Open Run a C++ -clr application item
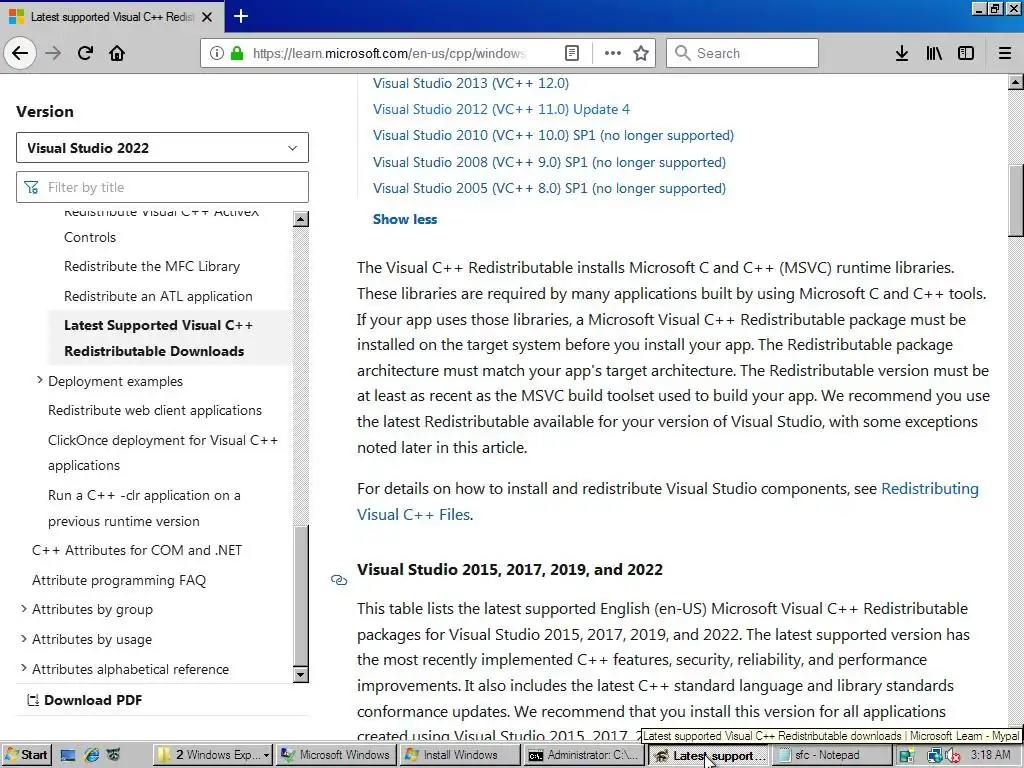This screenshot has height=768, width=1024. point(144,508)
